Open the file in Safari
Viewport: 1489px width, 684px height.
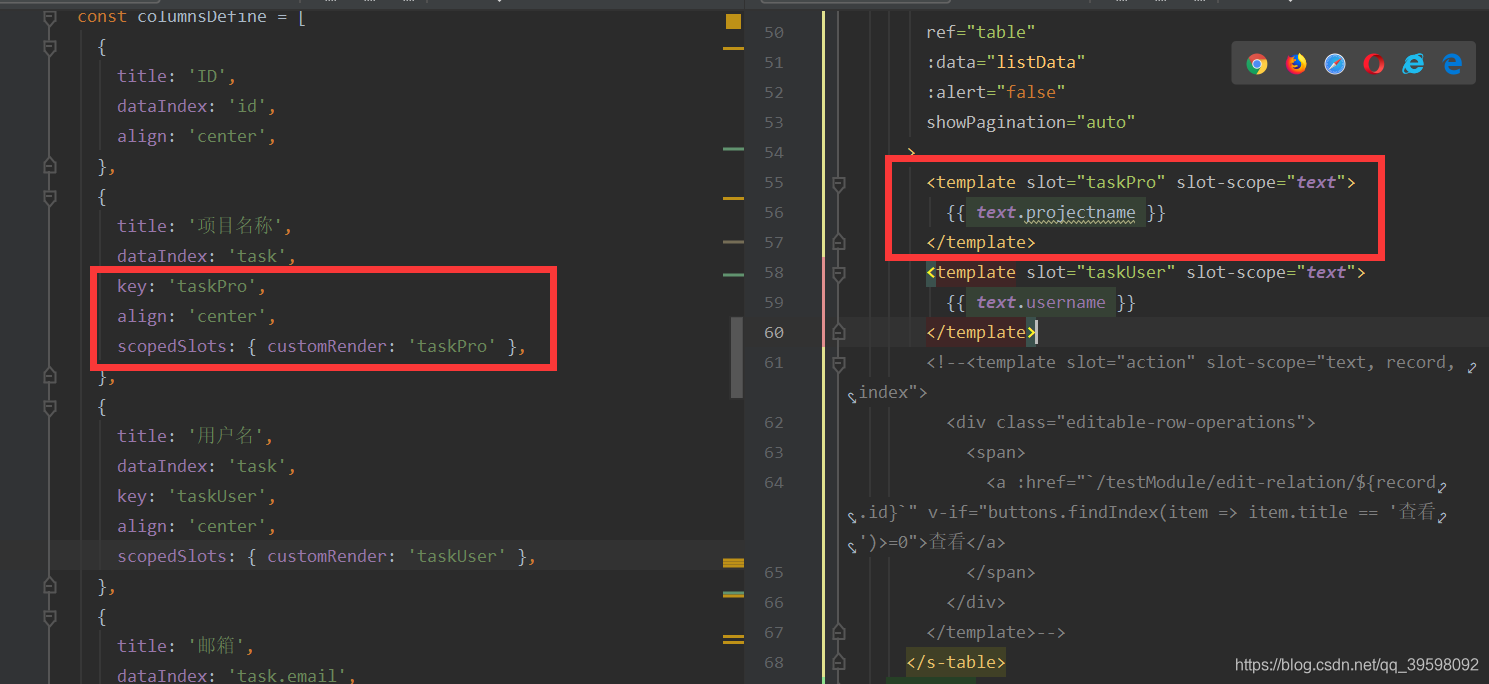click(1335, 63)
